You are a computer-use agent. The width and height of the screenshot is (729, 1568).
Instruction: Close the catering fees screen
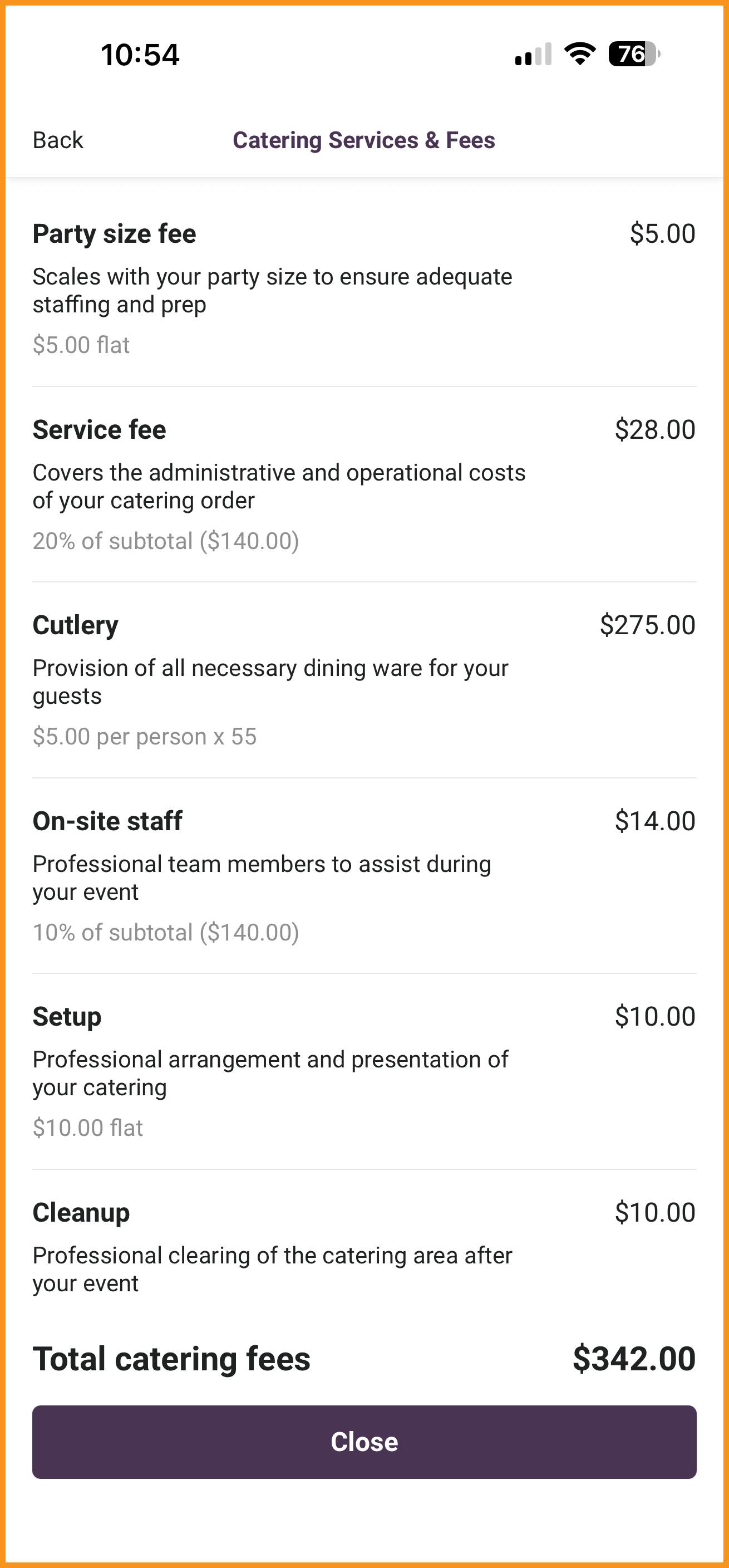[x=364, y=1442]
